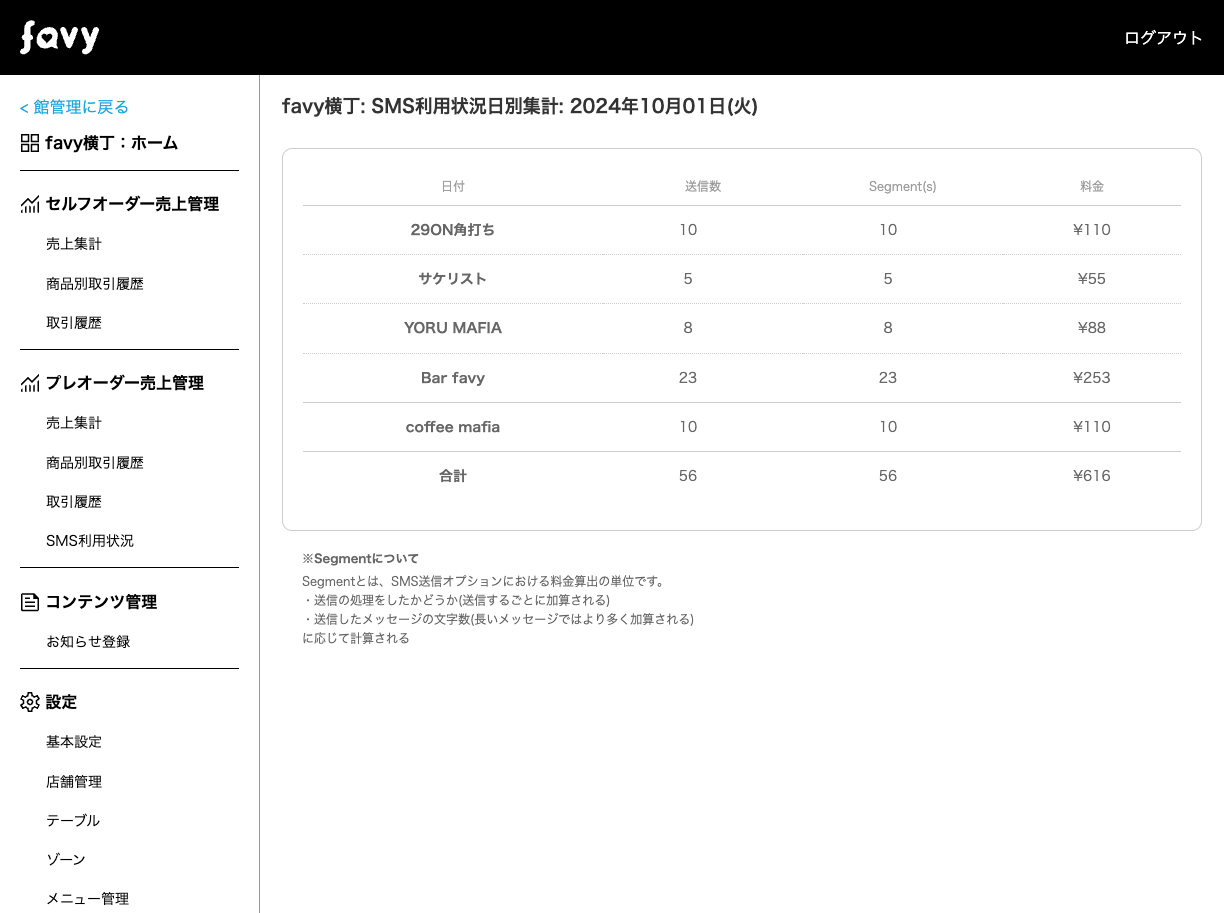Log out with the ログアウト link
The image size is (1224, 913).
pyautogui.click(x=1163, y=38)
